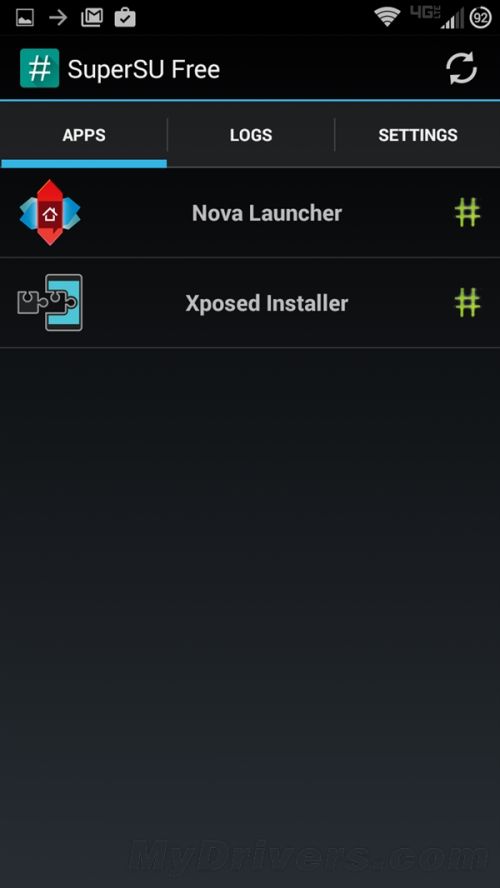Select the APPS tab
This screenshot has width=500, height=888.
click(84, 135)
